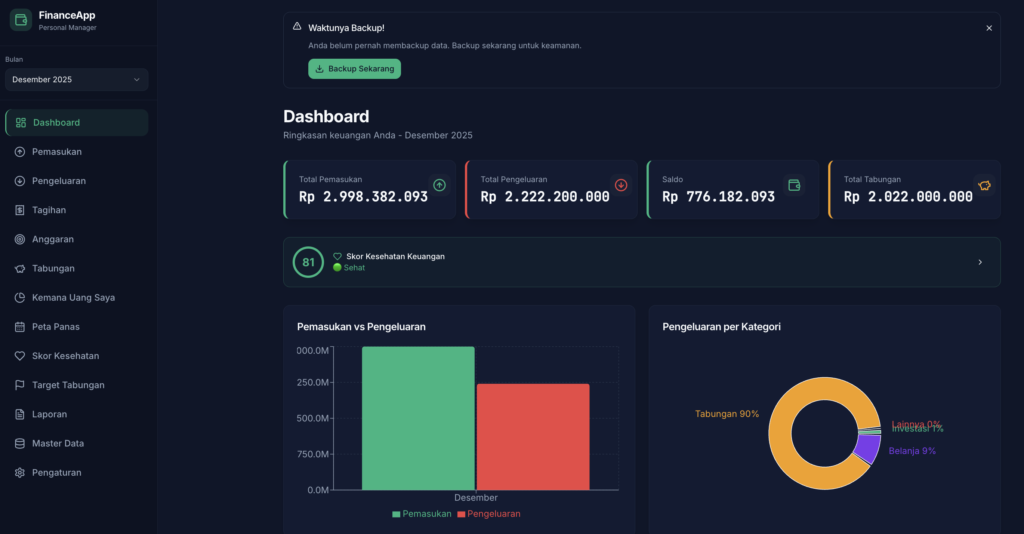Open the Tagihan menu item
1024x534 pixels.
49,210
